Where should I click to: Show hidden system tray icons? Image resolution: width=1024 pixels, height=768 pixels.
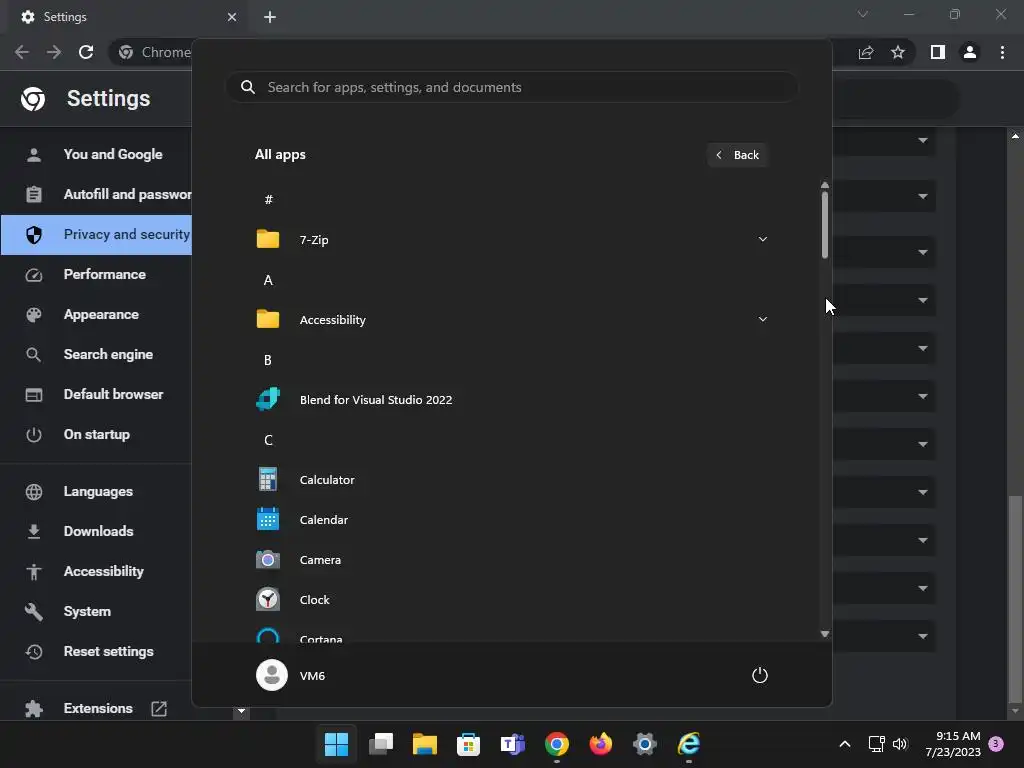[x=844, y=744]
